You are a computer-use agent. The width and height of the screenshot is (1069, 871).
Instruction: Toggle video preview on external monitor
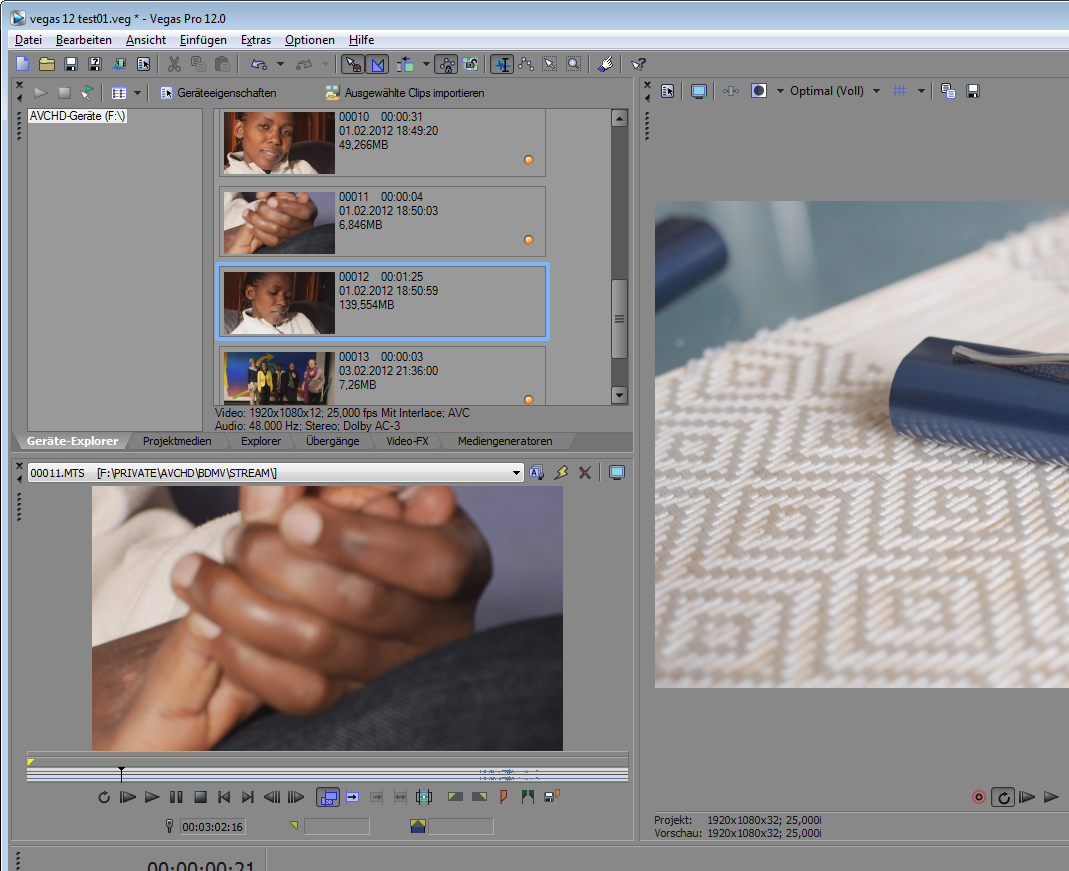click(699, 91)
